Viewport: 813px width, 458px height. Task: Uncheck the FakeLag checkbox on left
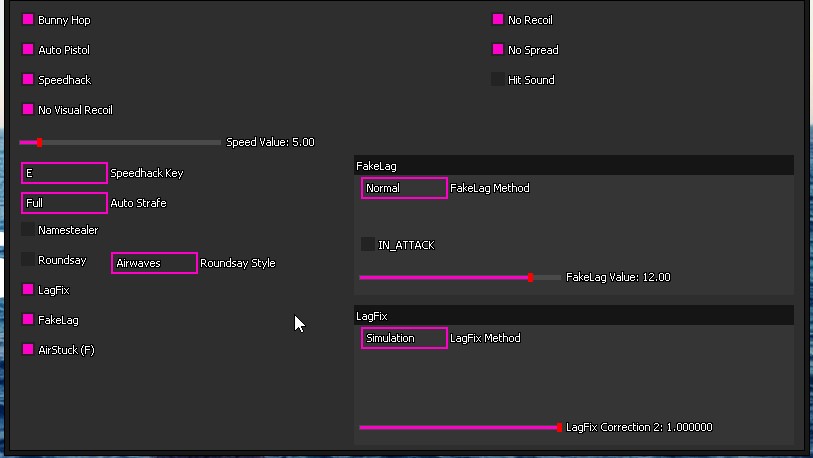[x=28, y=320]
